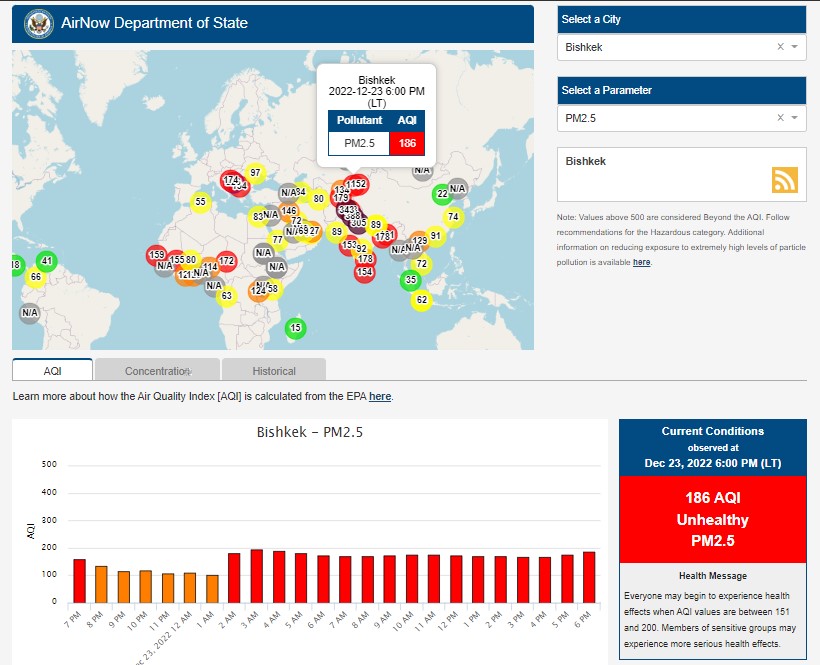
Task: Expand the Select a City dropdown arrow
Action: coord(794,47)
